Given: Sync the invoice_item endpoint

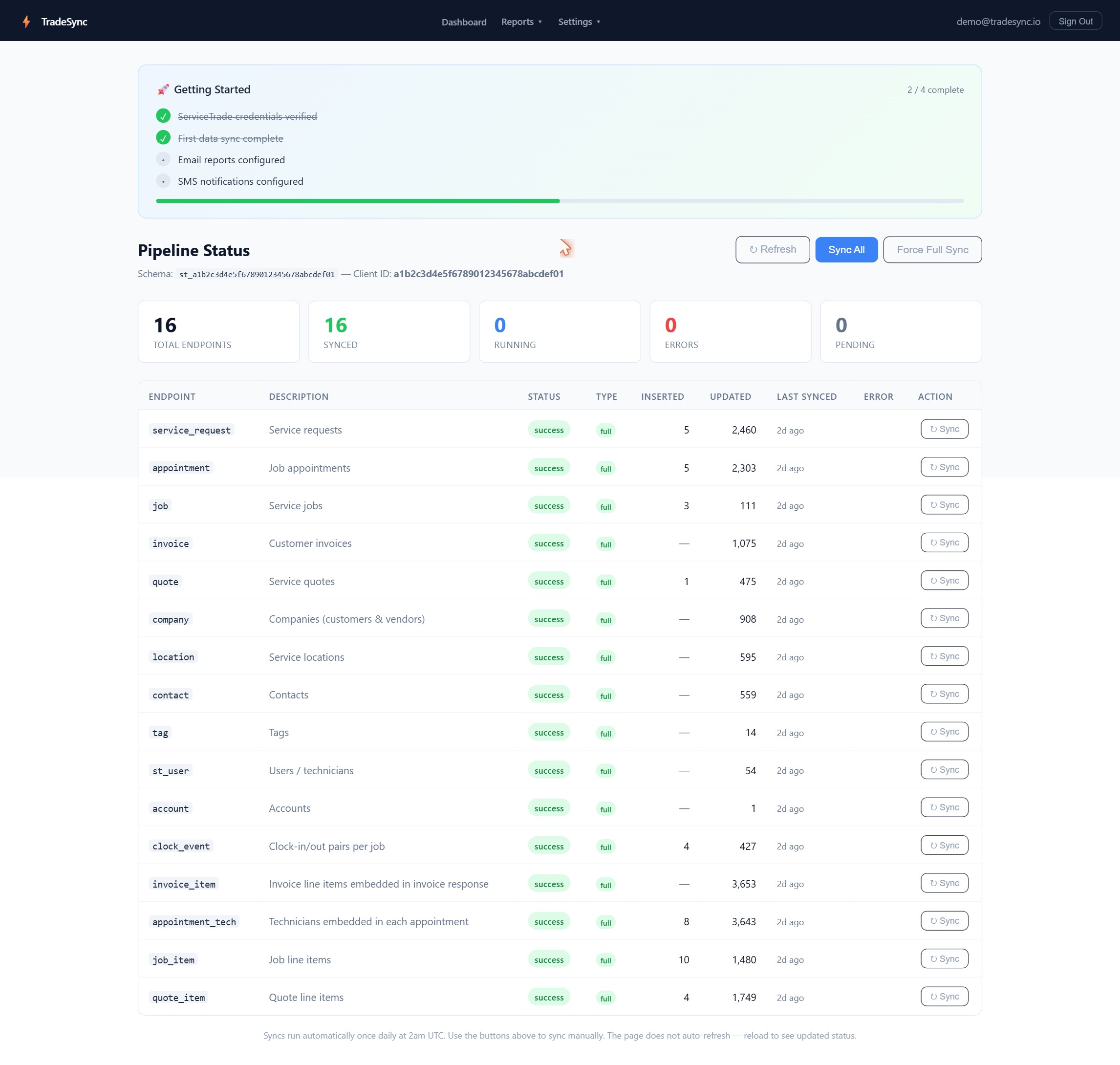Looking at the screenshot, I should (x=944, y=883).
